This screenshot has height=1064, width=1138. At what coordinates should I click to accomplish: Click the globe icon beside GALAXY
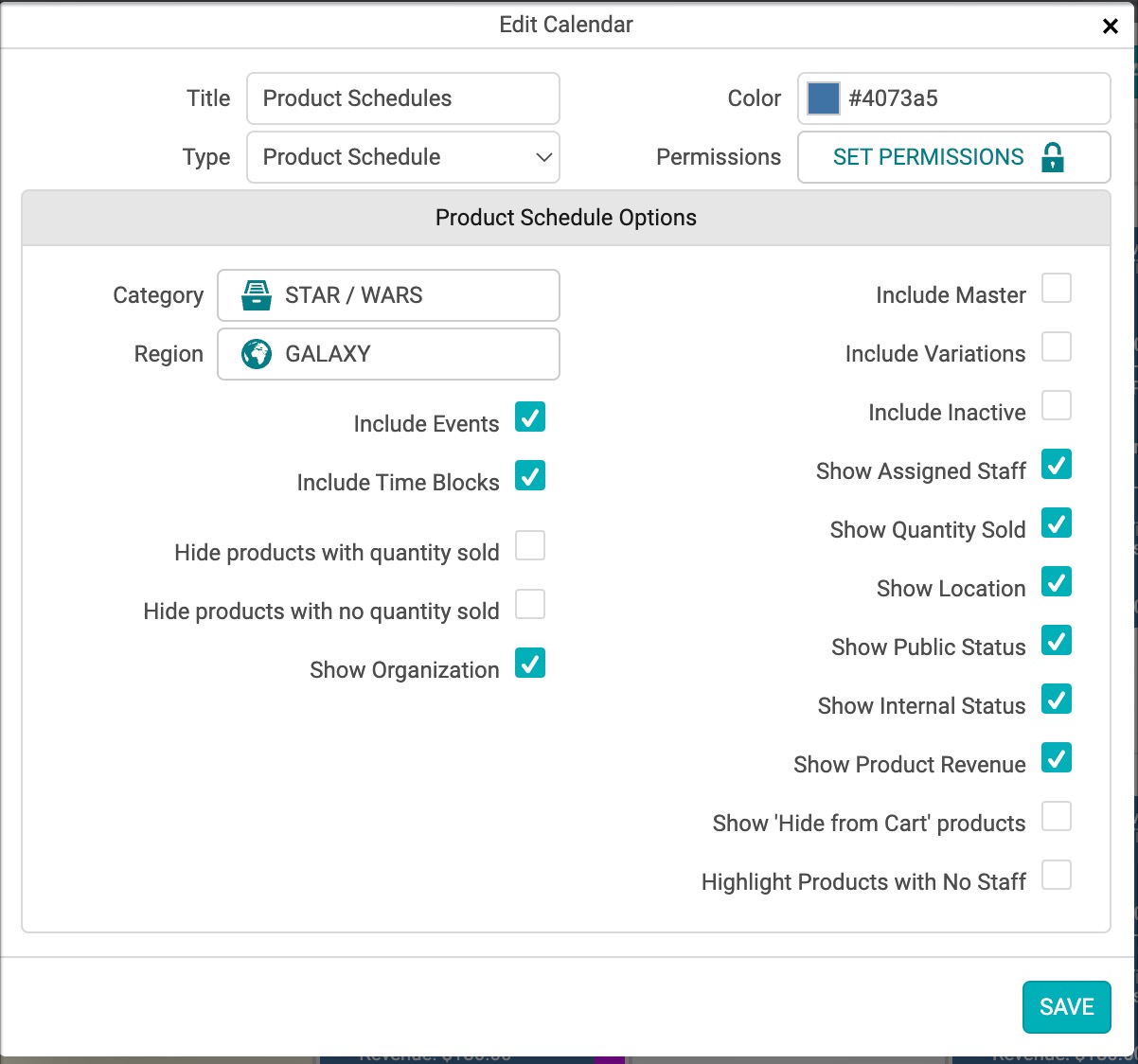pos(257,354)
